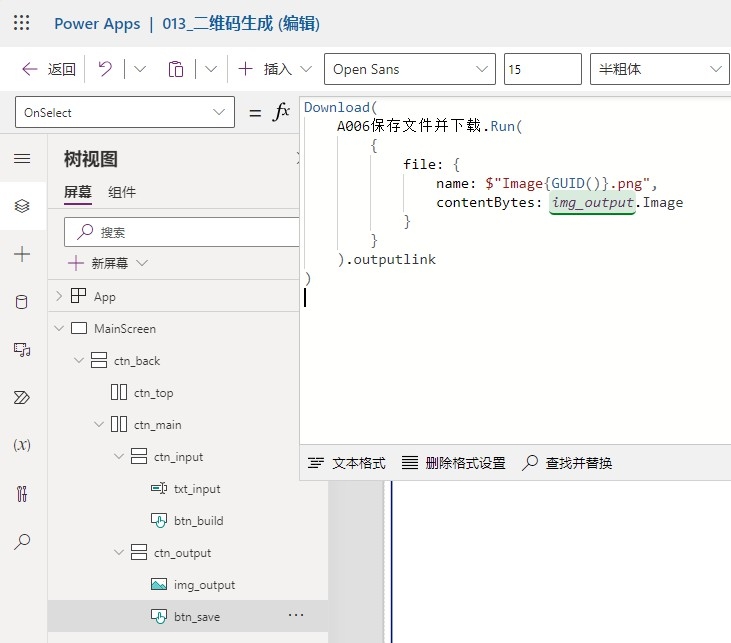Image resolution: width=731 pixels, height=643 pixels.
Task: Open the app launcher waffle icon
Action: point(22,23)
